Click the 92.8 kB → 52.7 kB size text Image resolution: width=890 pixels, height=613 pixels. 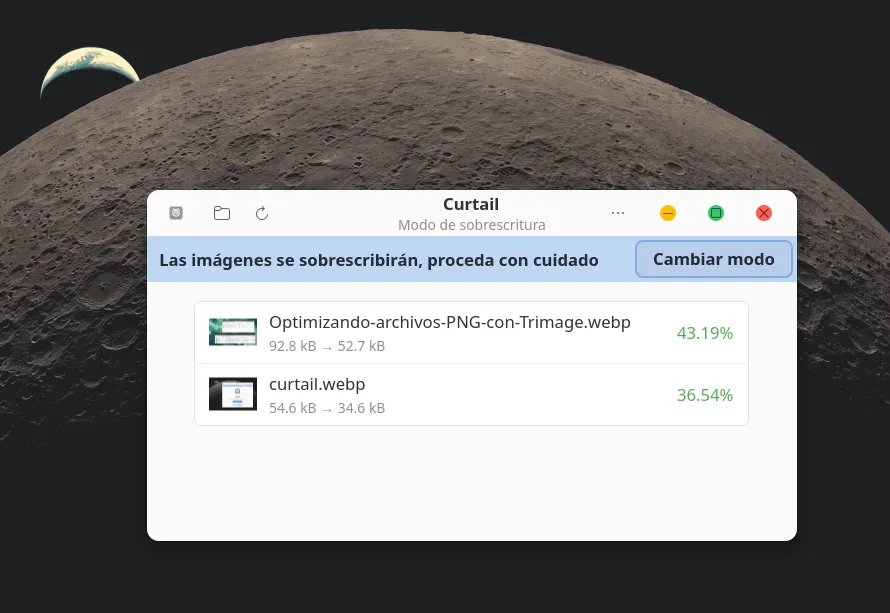tap(327, 346)
